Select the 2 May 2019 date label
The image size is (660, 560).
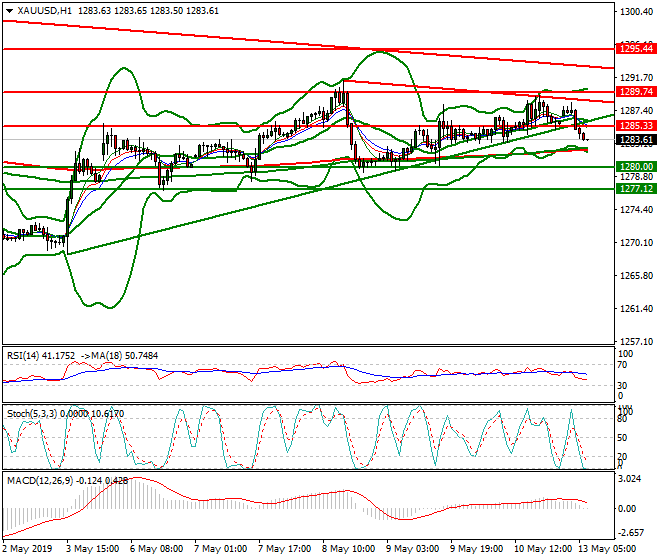pos(27,549)
